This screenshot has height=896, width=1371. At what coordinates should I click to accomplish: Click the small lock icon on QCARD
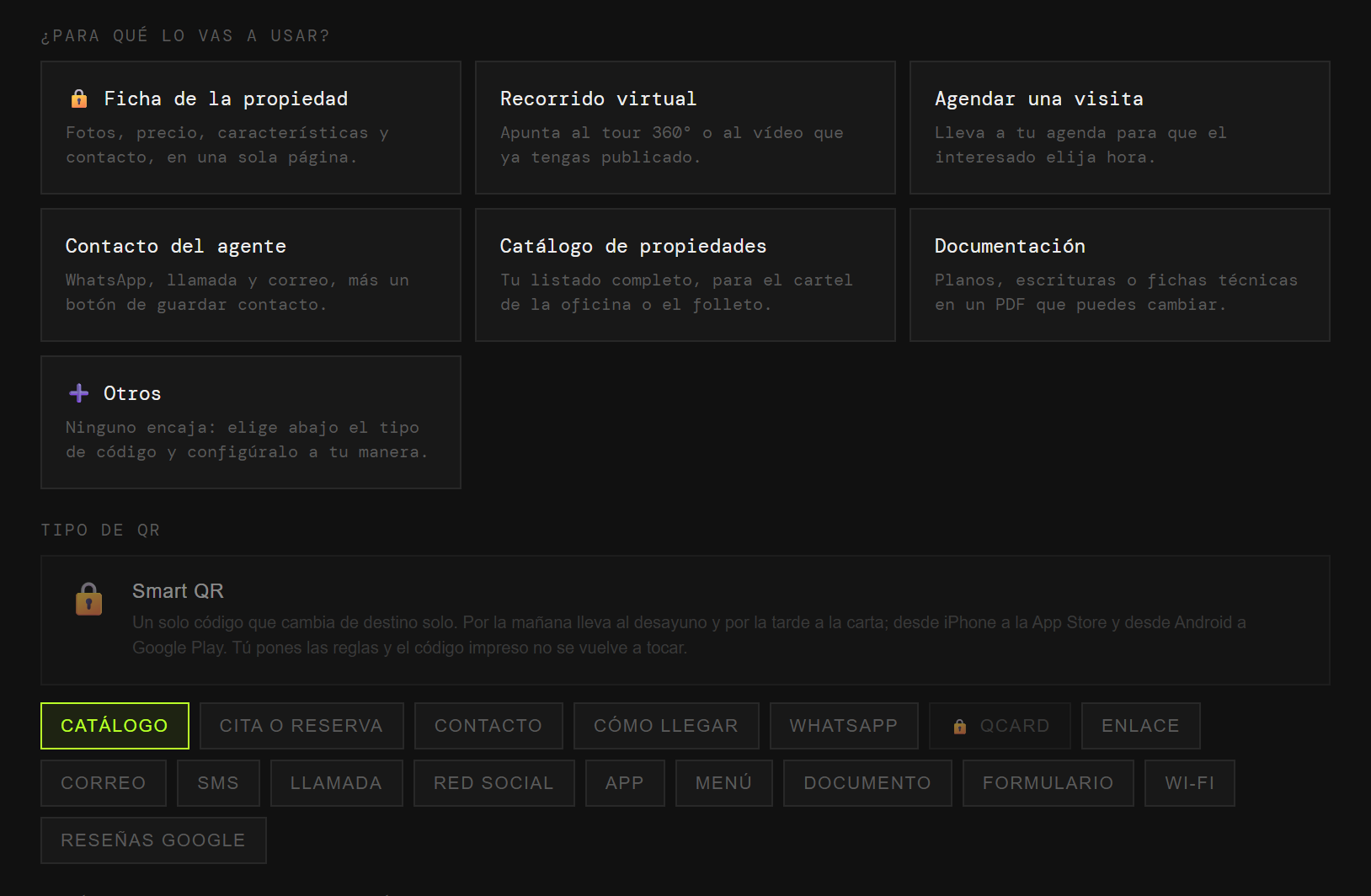959,726
